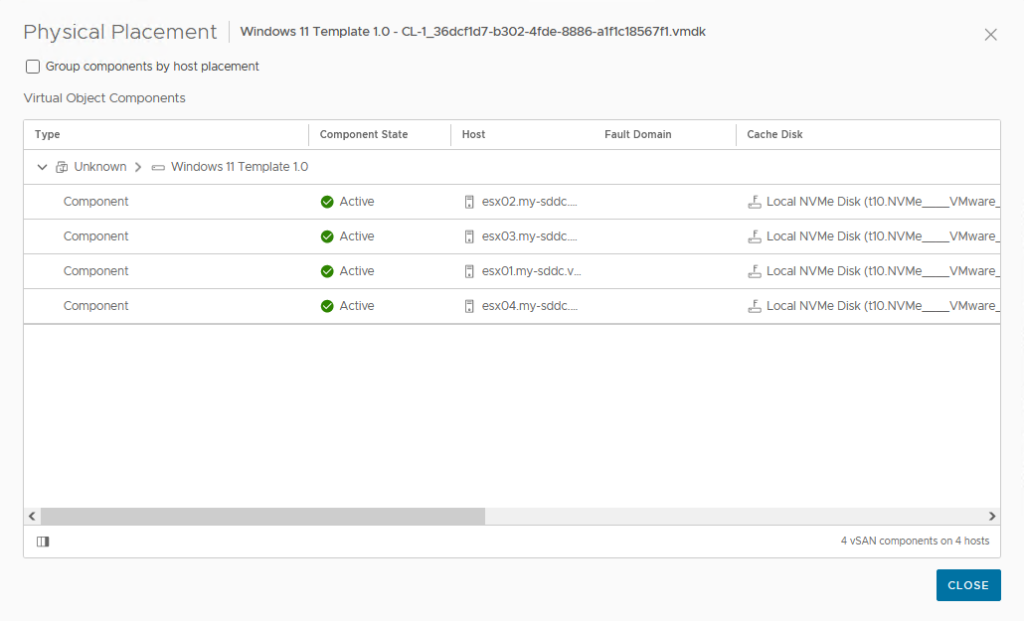This screenshot has height=621, width=1024.
Task: Click the host icon for esx04
Action: [469, 307]
